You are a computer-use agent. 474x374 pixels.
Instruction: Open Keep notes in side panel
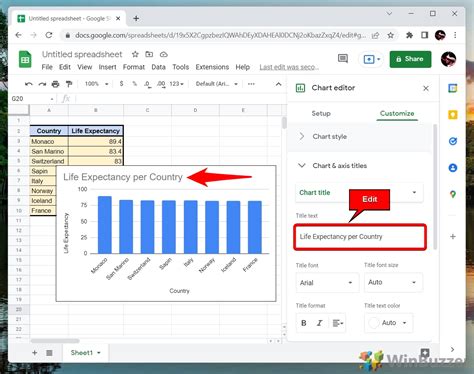pyautogui.click(x=453, y=115)
